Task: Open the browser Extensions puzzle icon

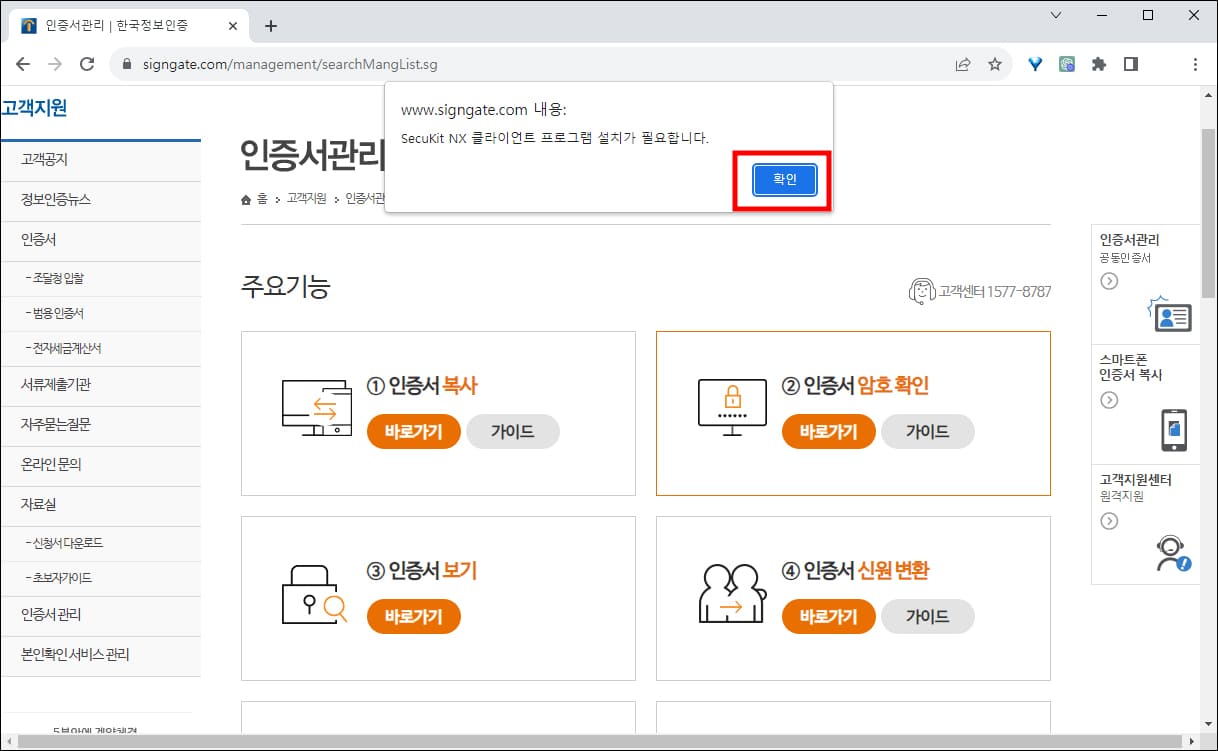Action: click(x=1099, y=63)
